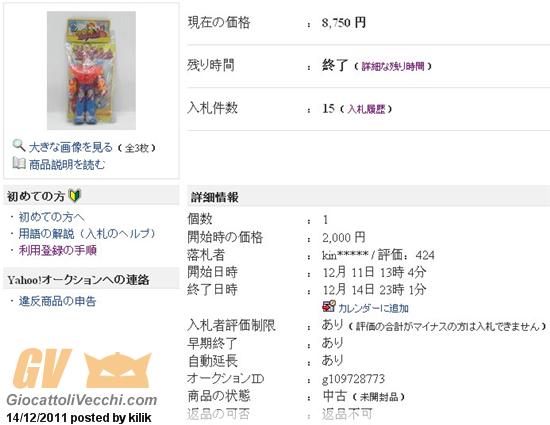Click the GV GiocattoliVecchi logo
Image resolution: width=550 pixels, height=425 pixels.
point(81,377)
